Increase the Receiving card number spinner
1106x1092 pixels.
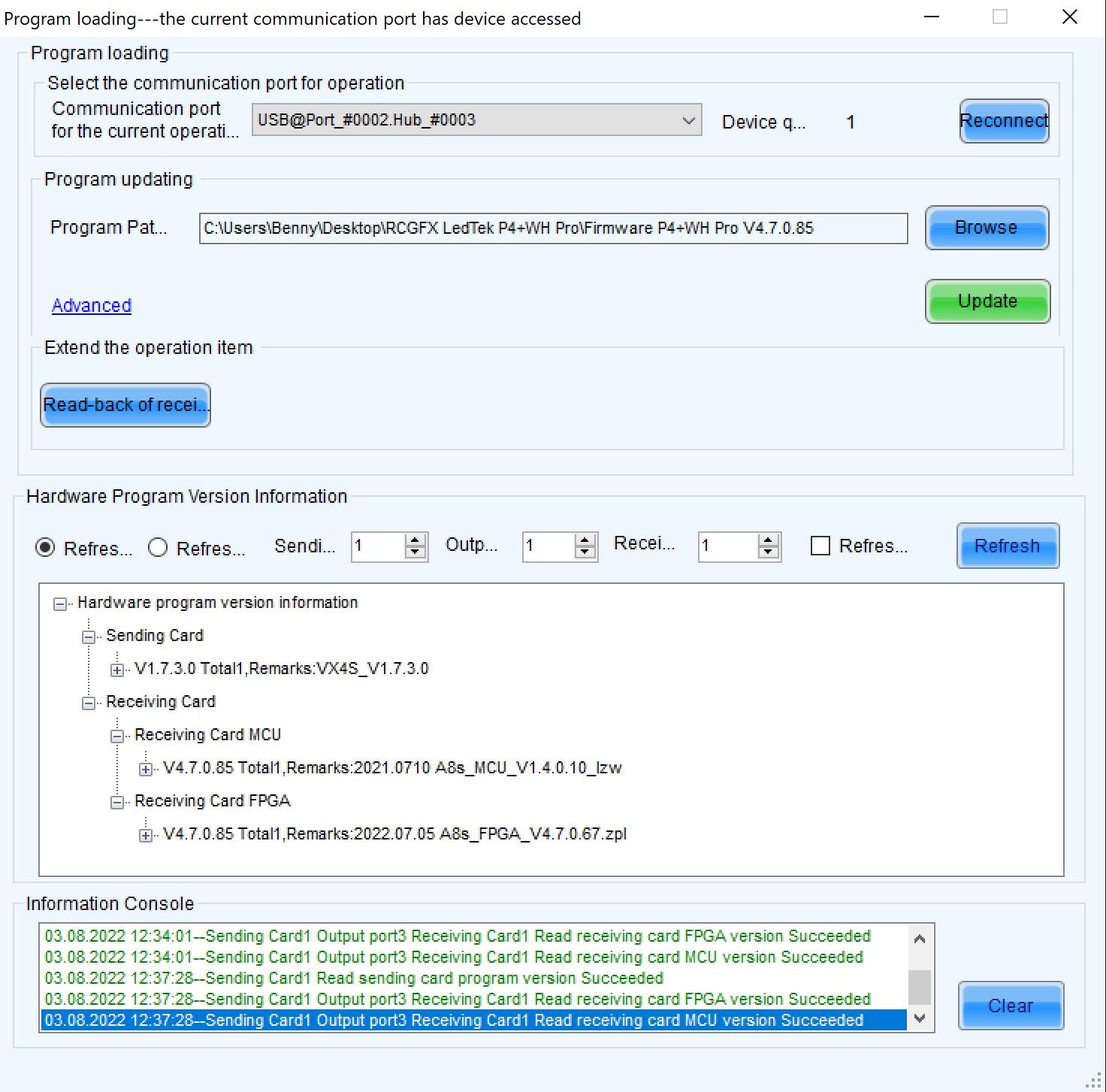point(768,540)
